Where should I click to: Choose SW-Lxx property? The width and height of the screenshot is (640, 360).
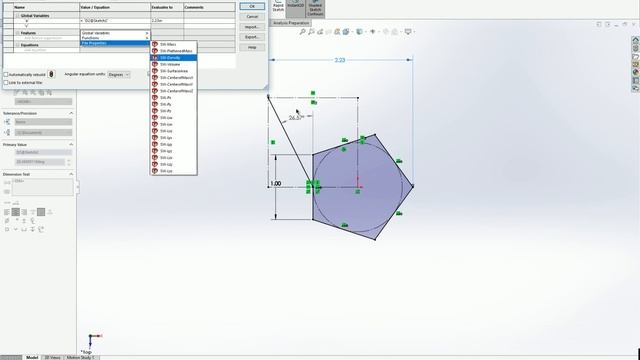(x=174, y=118)
